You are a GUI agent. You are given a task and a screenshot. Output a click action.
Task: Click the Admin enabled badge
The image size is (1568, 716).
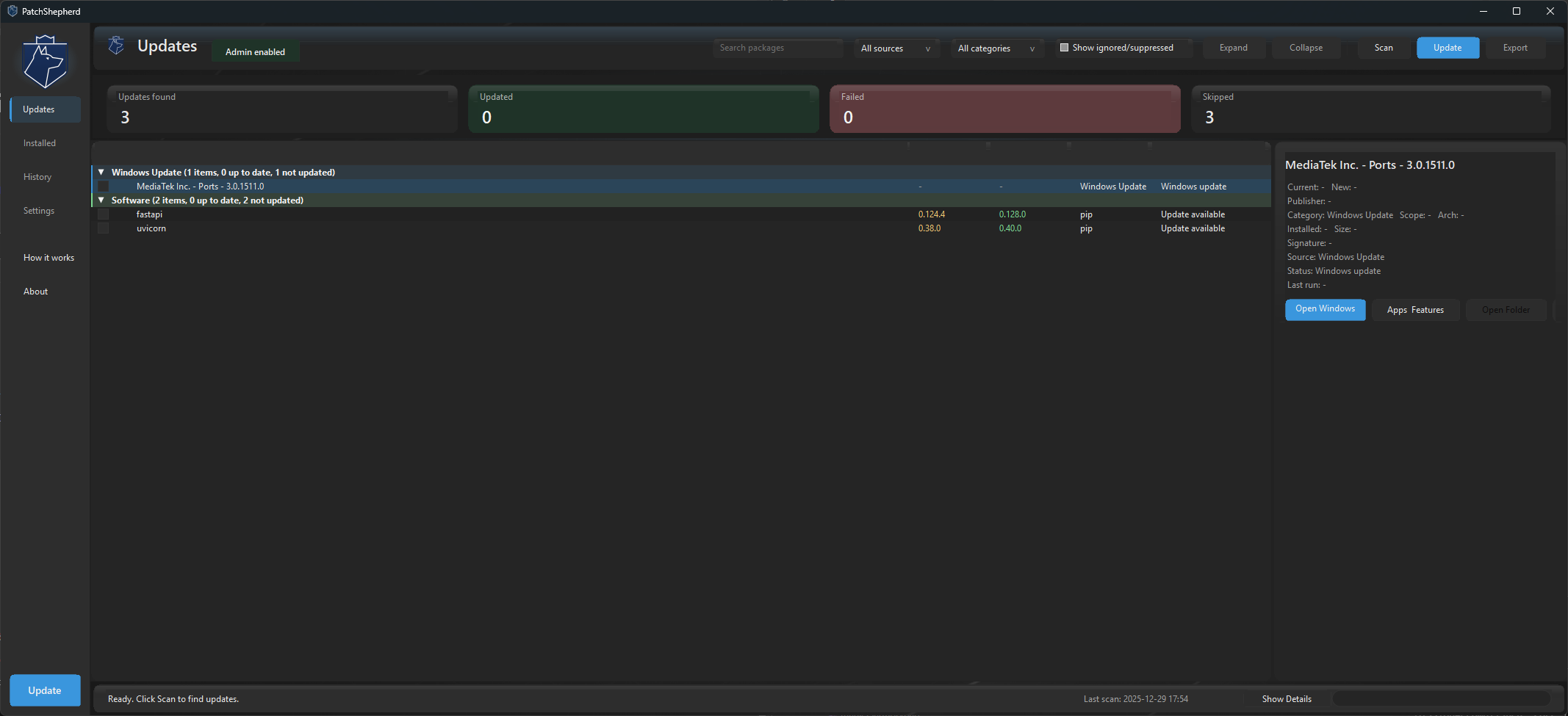point(255,51)
